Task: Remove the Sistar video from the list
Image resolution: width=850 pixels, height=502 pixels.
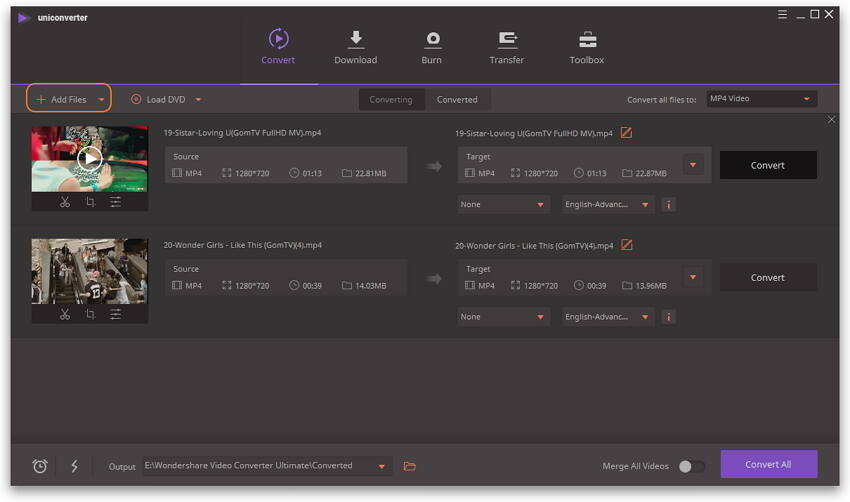Action: (x=832, y=119)
